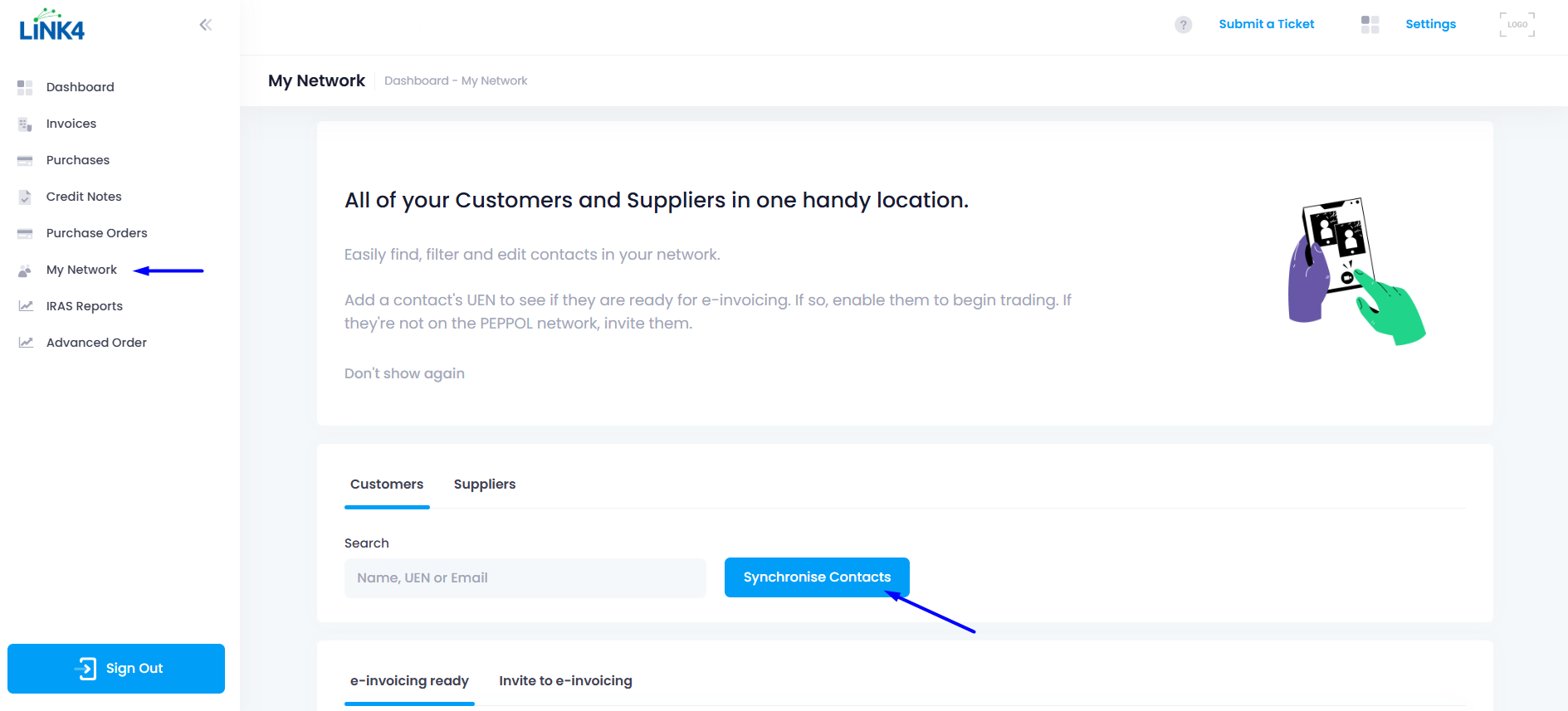The image size is (1568, 711).
Task: Click the Purchases card icon in sidebar
Action: pos(25,160)
